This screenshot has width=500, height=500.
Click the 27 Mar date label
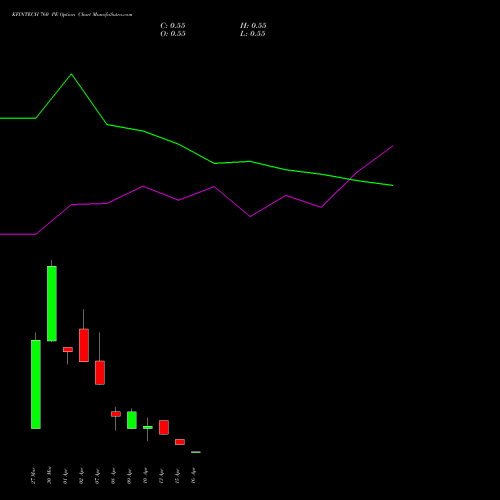tap(33, 476)
